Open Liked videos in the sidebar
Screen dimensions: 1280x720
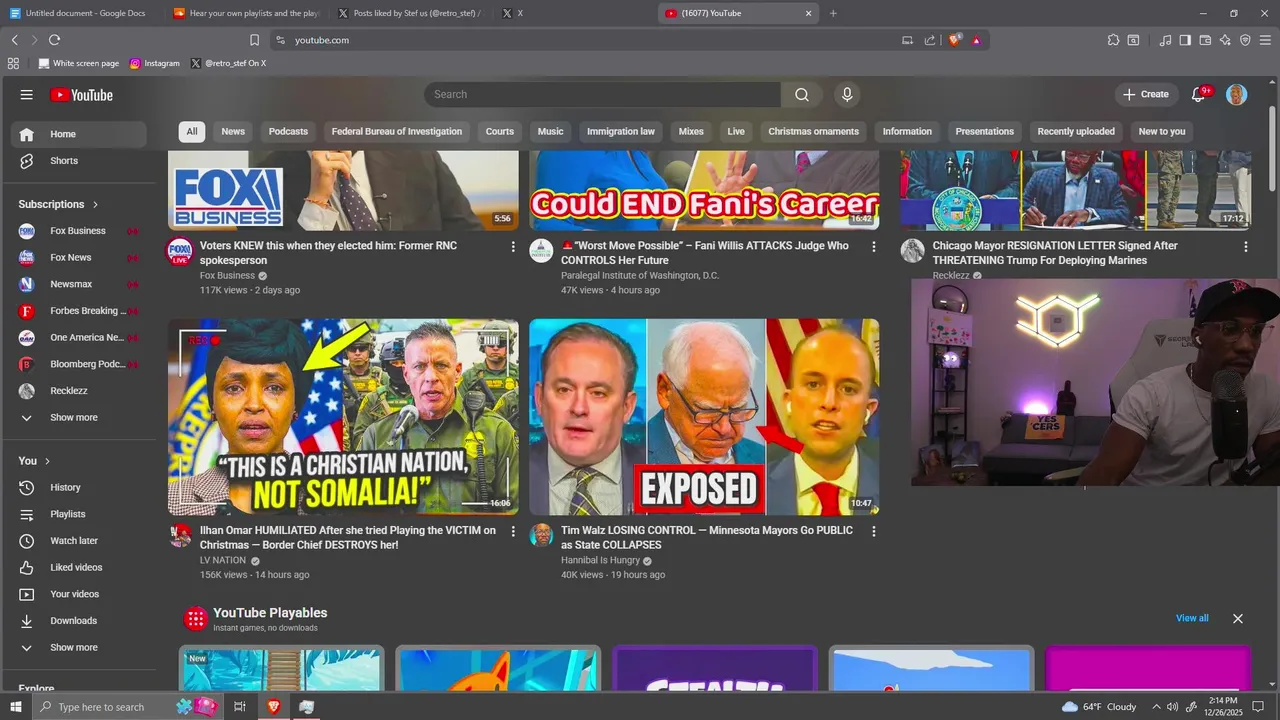(78, 567)
